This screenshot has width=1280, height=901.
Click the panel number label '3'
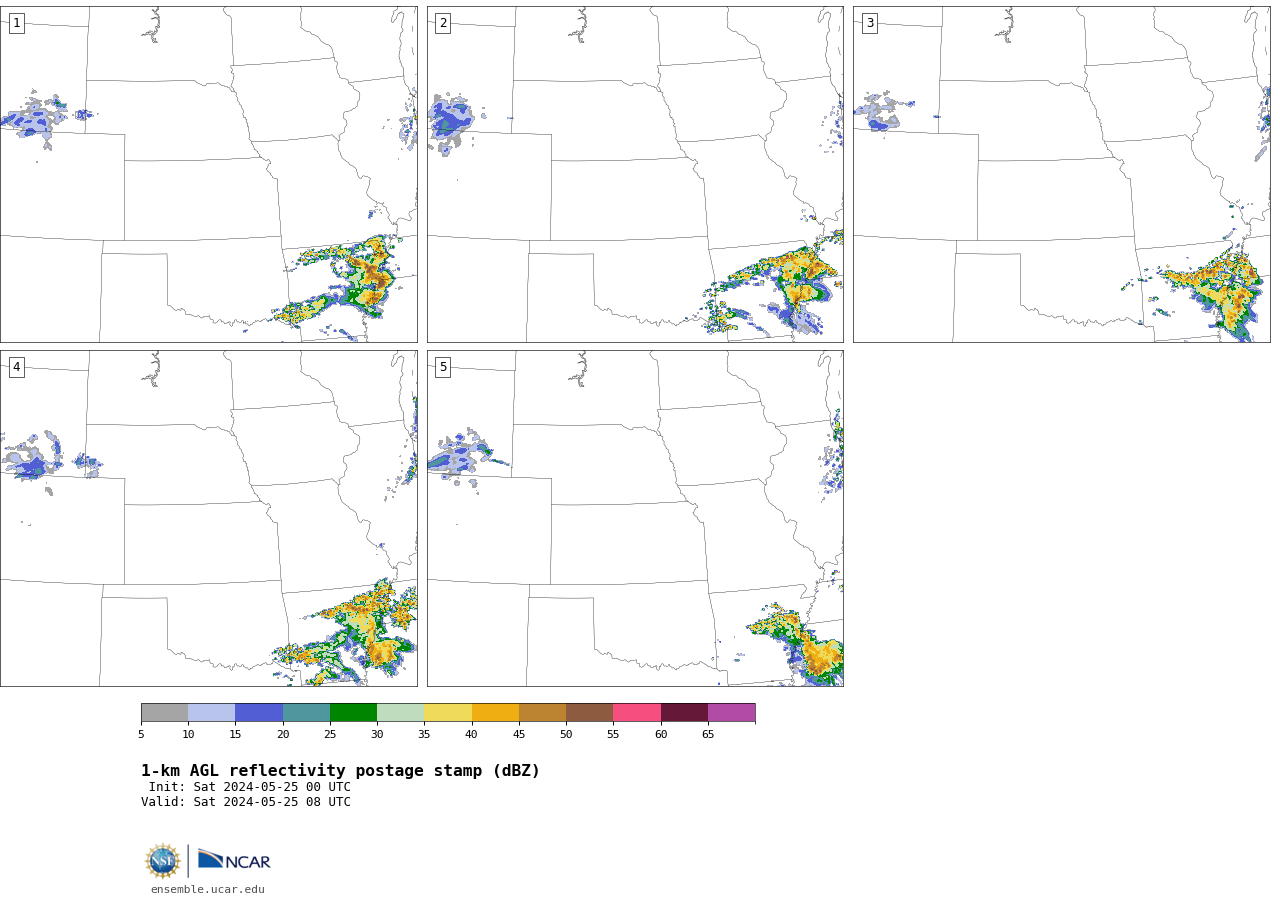click(869, 23)
